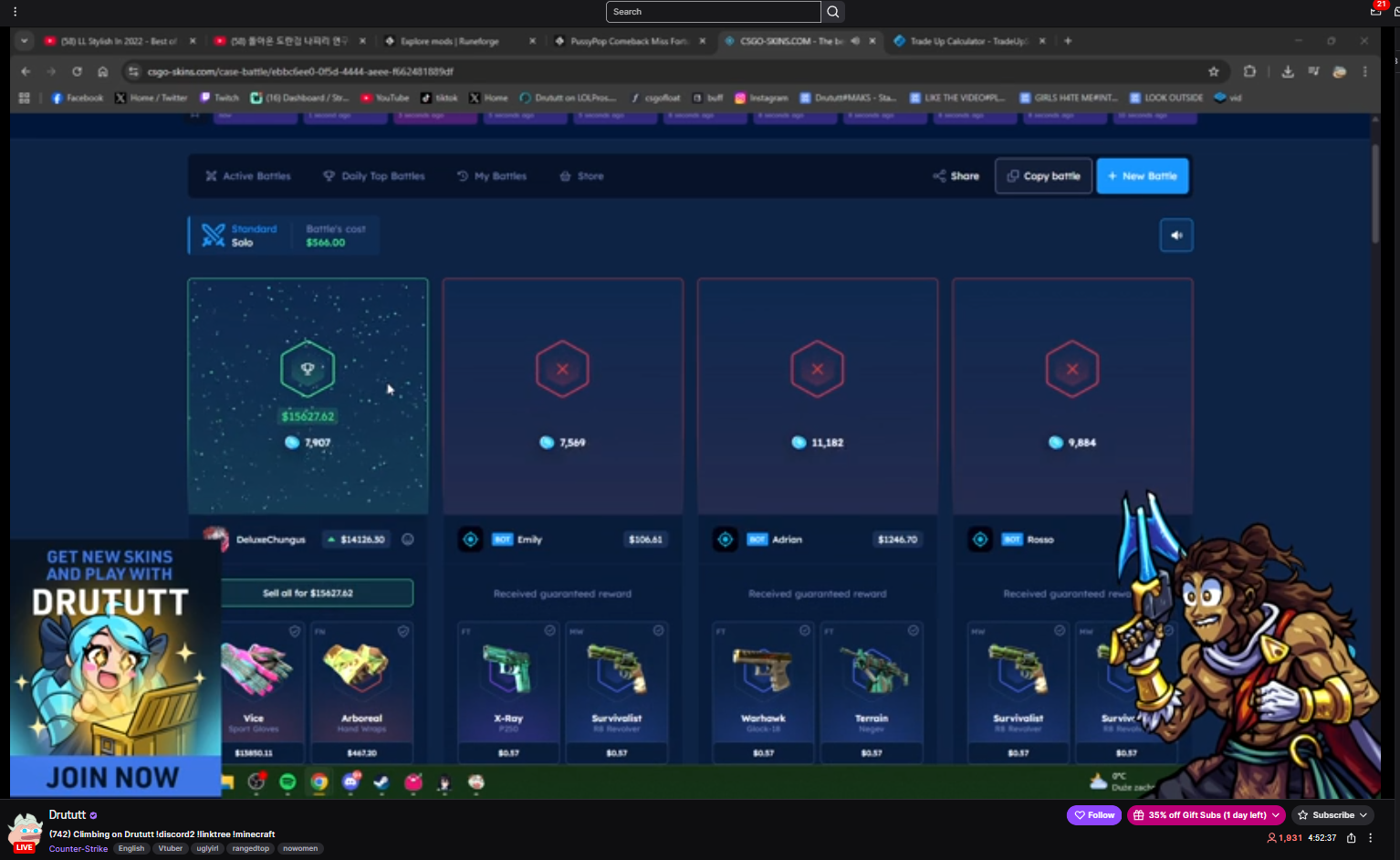Click the csgo-skins.com address bar URL
Image resolution: width=1400 pixels, height=860 pixels.
(x=300, y=71)
